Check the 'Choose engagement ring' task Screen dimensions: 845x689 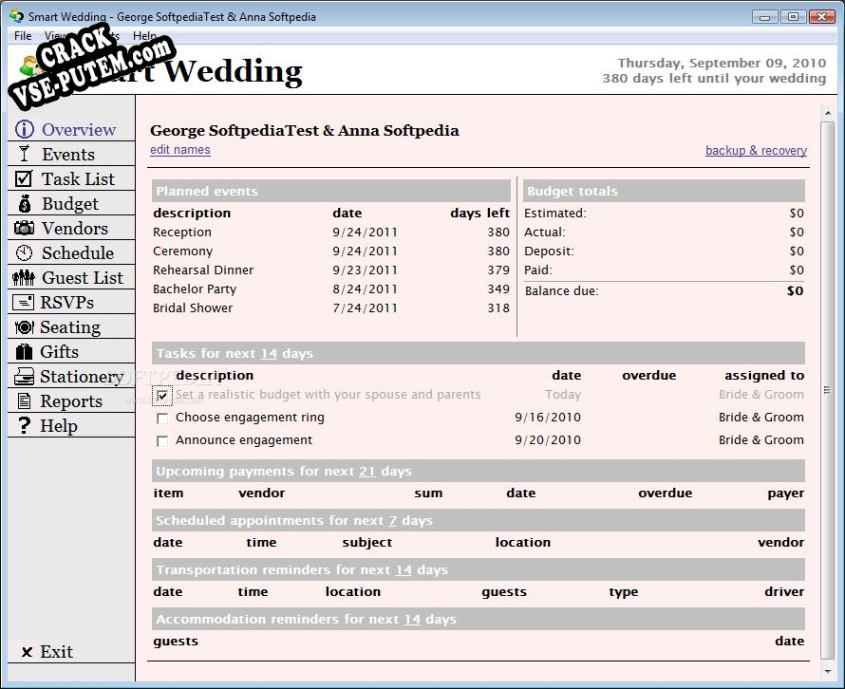coord(162,418)
